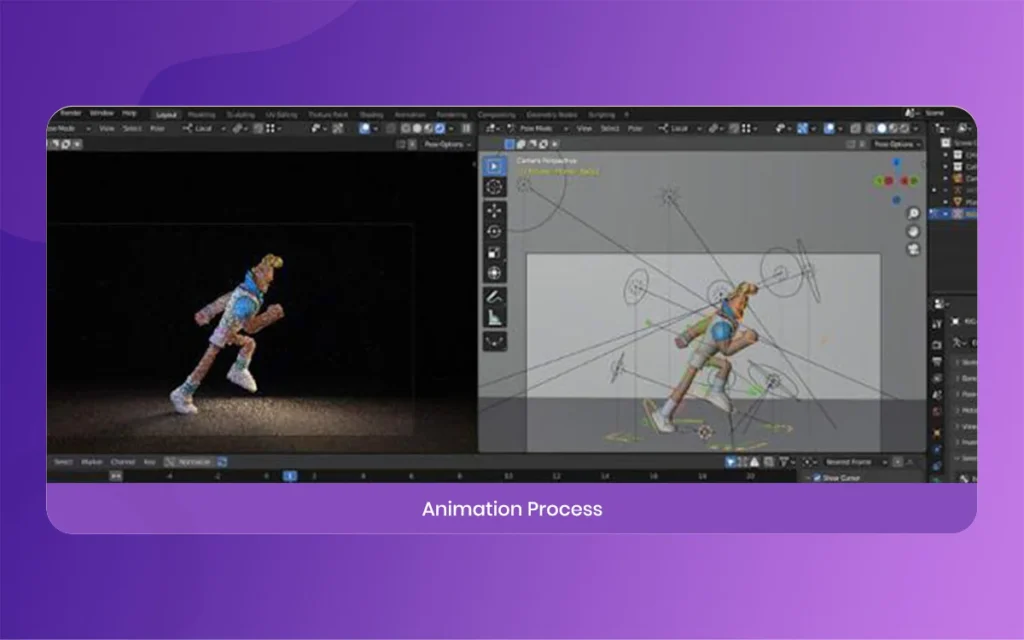Open Pose Options dropdown in right viewport
The height and width of the screenshot is (640, 1024).
tap(897, 144)
